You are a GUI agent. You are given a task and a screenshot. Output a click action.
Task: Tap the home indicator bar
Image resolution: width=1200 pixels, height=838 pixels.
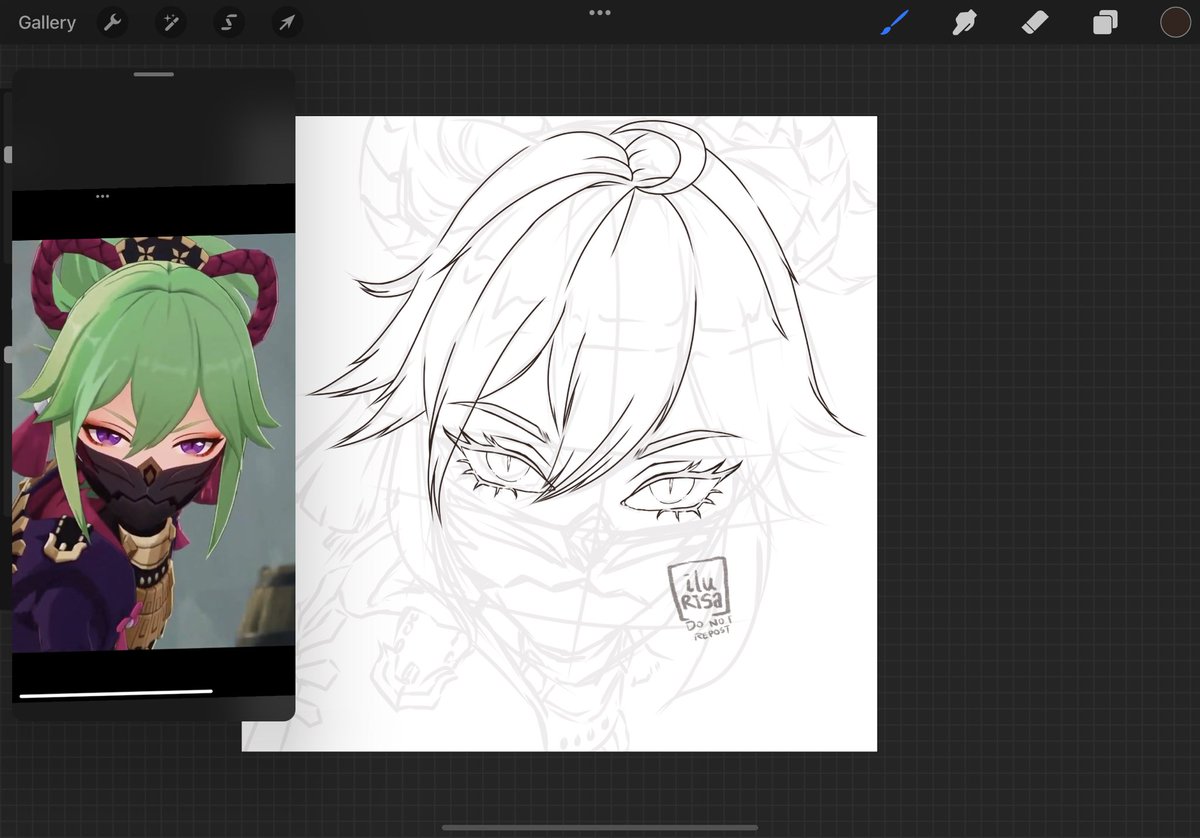(x=600, y=828)
